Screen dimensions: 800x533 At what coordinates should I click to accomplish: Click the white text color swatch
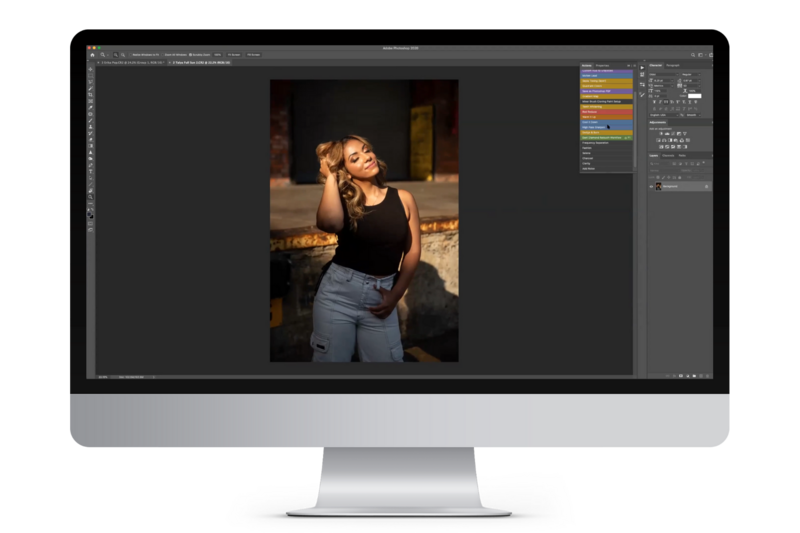[694, 95]
